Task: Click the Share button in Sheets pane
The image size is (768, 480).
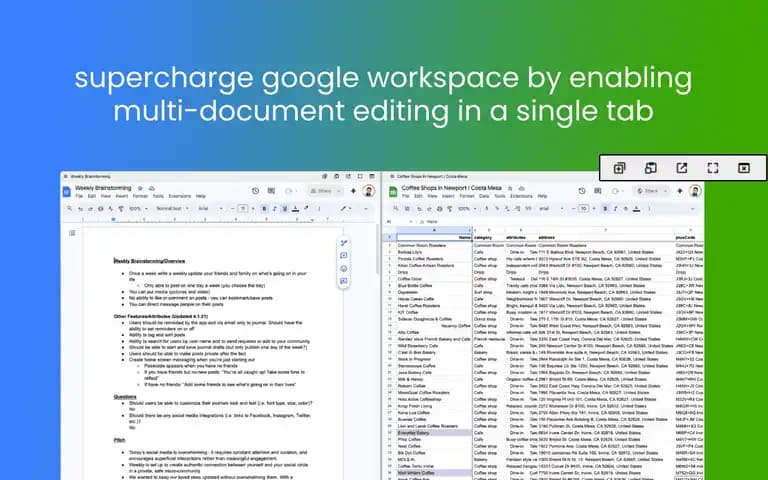Action: coord(648,191)
